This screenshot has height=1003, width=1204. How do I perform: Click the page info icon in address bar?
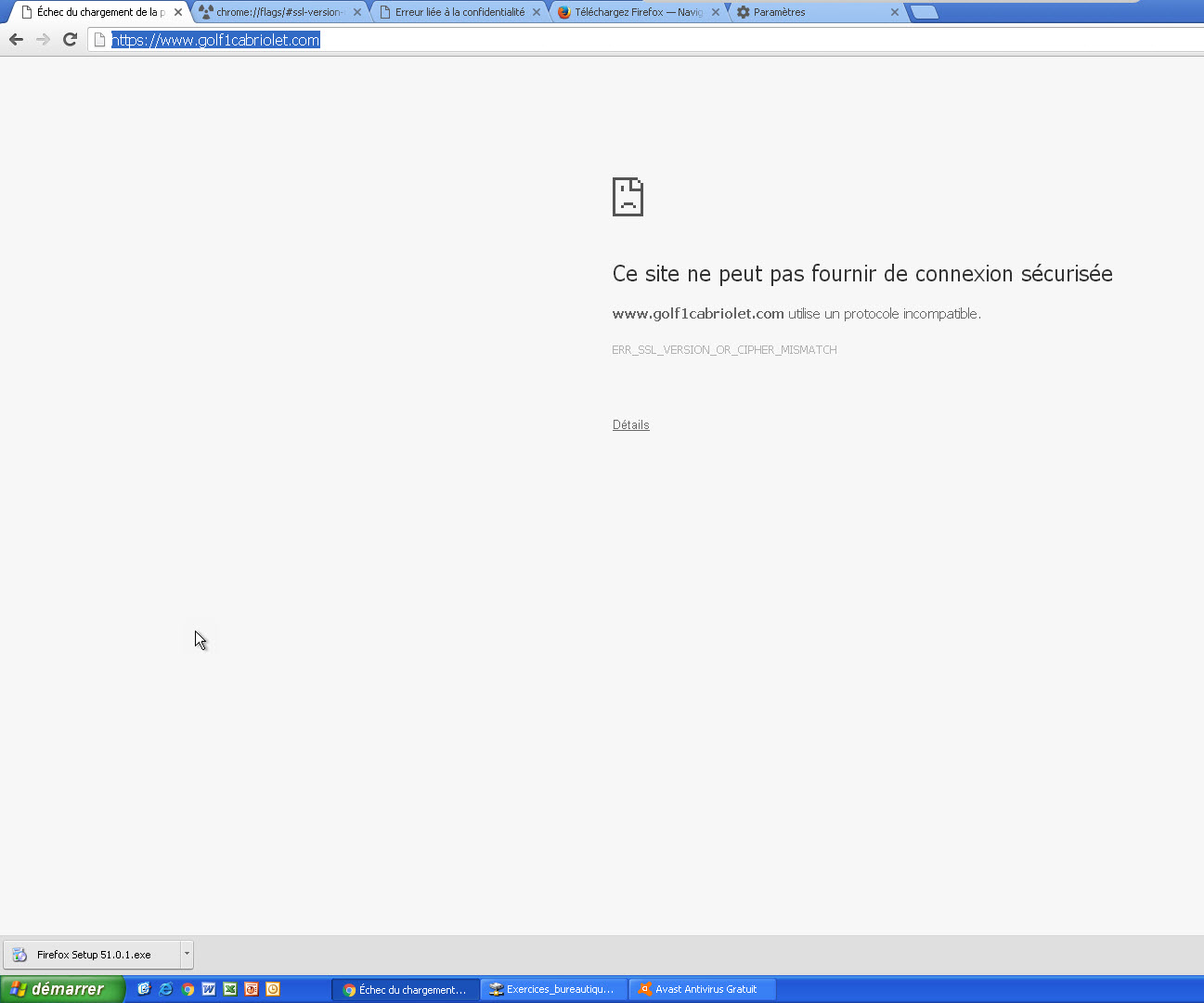(x=100, y=40)
